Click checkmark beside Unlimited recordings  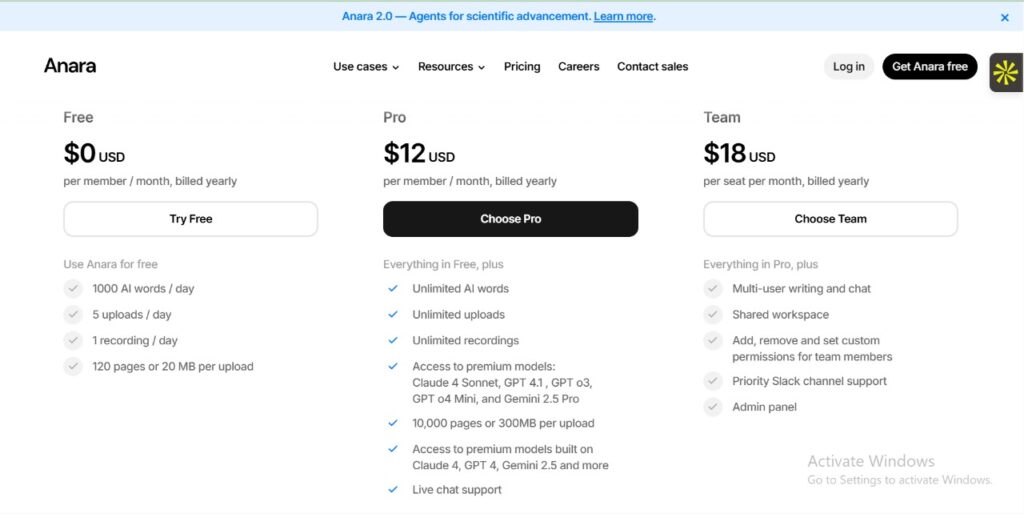[x=392, y=340]
